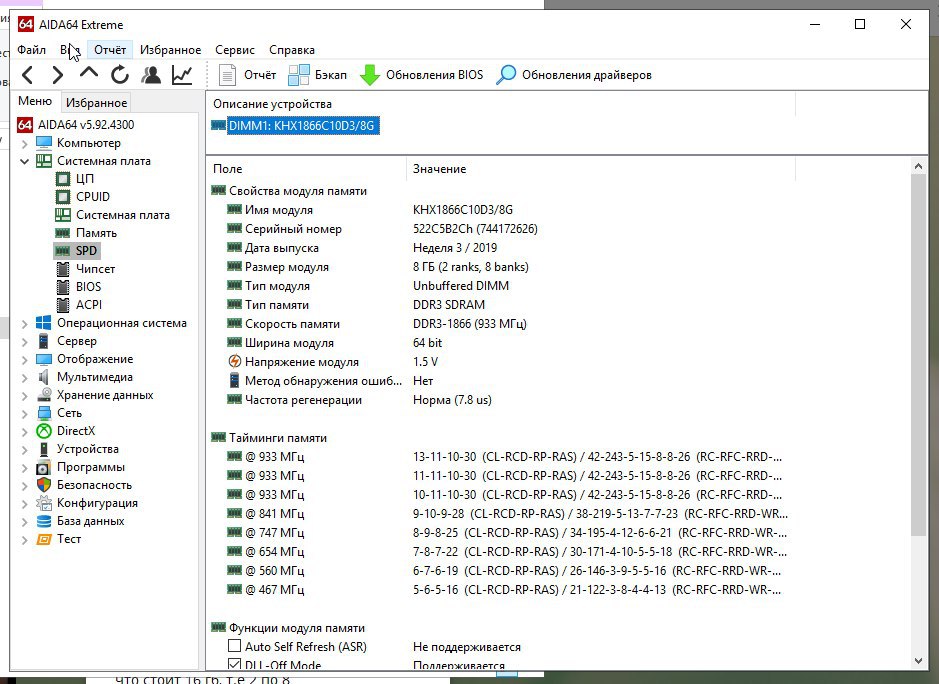Viewport: 939px width, 684px height.
Task: Click the Компьютер monitor icon
Action: pyautogui.click(x=44, y=143)
